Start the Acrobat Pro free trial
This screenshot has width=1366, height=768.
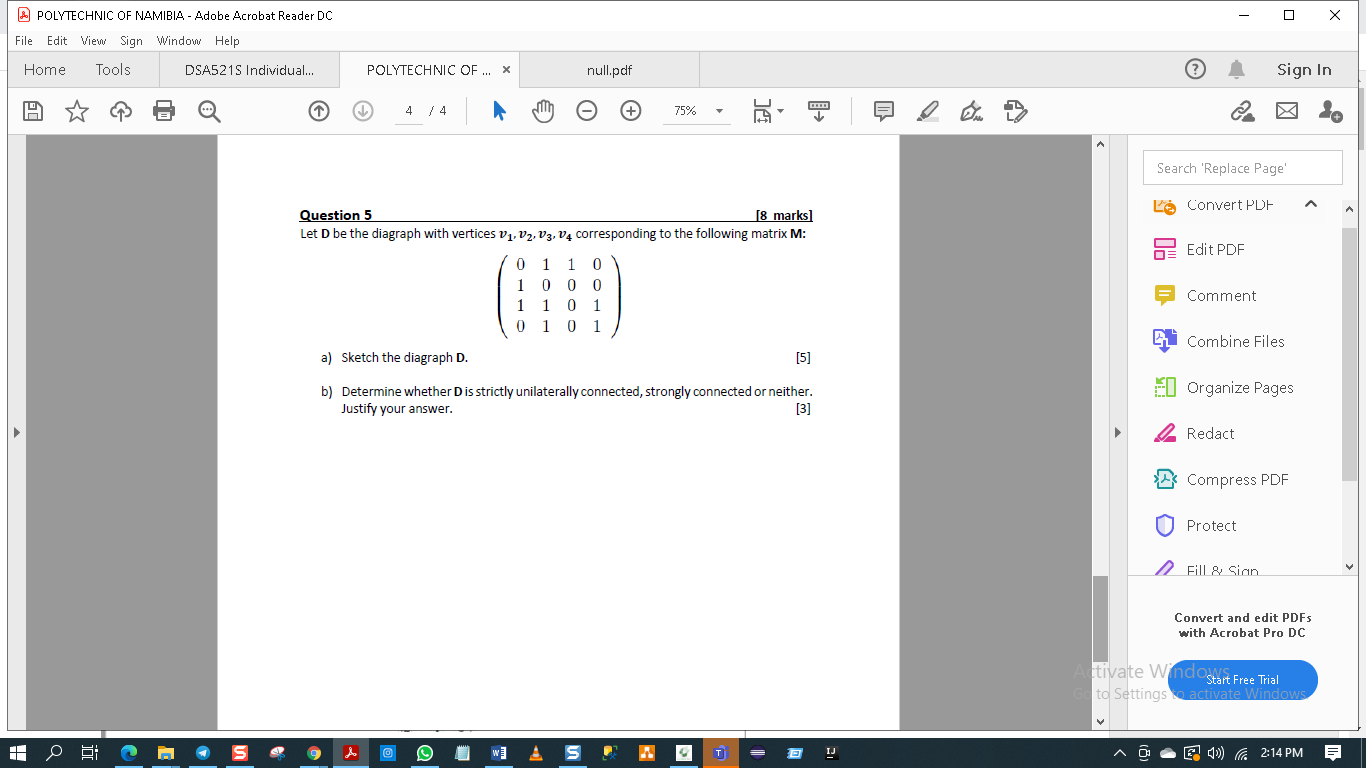click(1242, 679)
